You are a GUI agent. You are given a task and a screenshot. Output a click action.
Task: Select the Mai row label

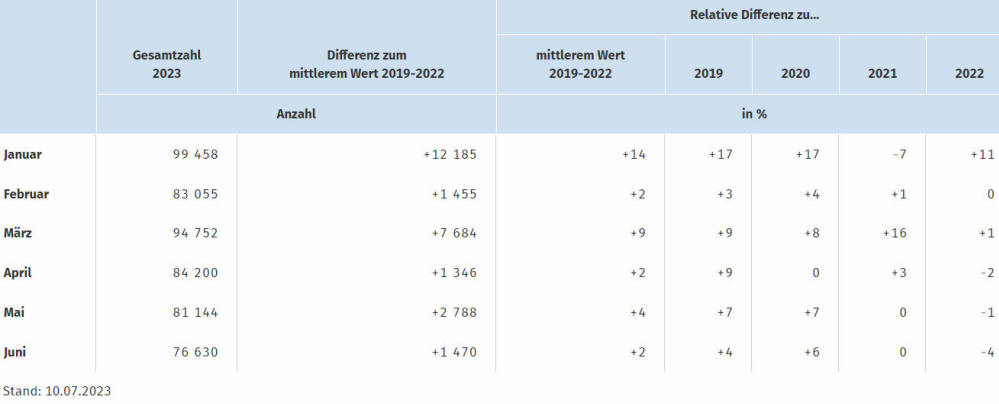[13, 312]
